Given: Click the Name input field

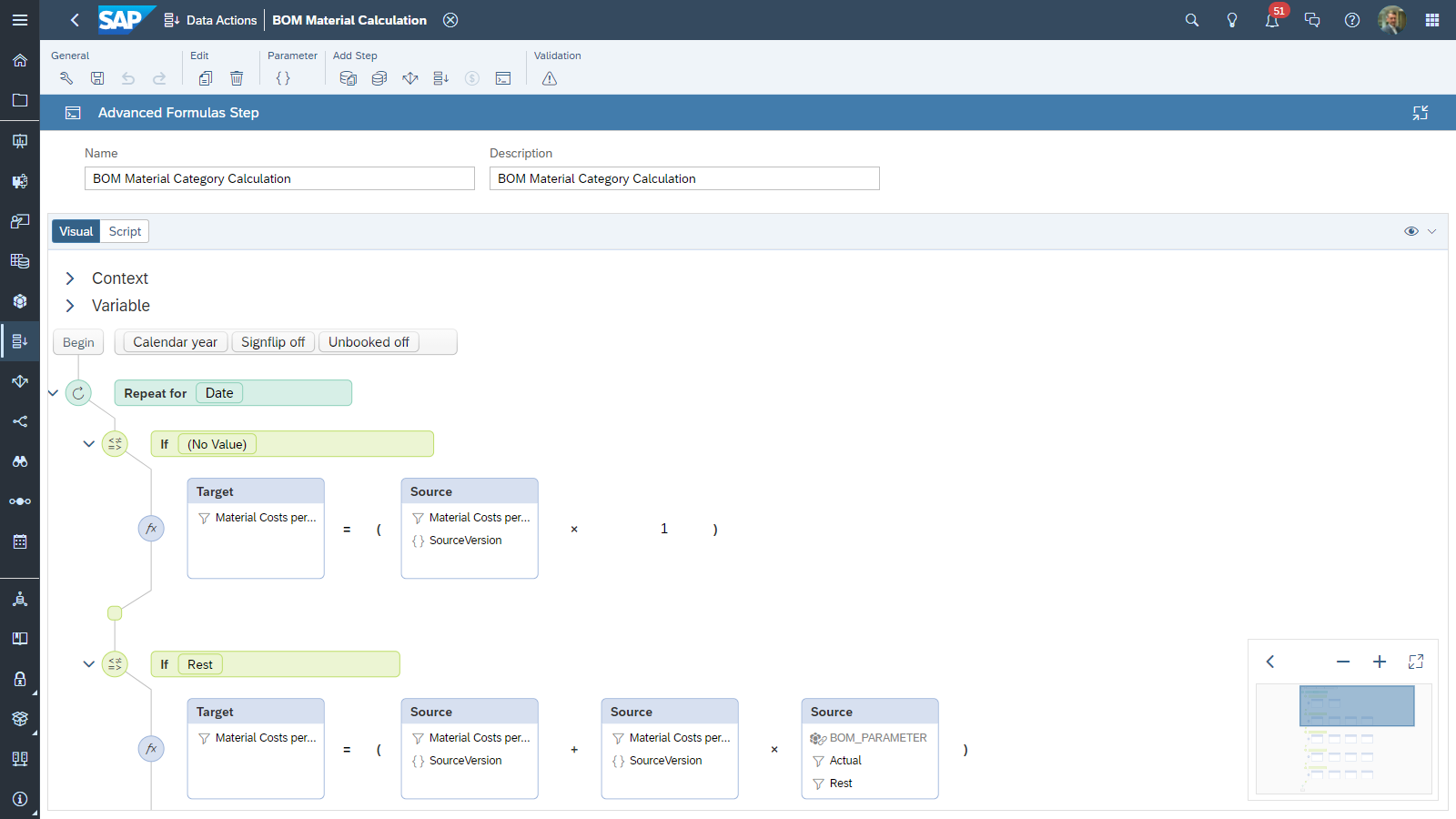Looking at the screenshot, I should [278, 178].
